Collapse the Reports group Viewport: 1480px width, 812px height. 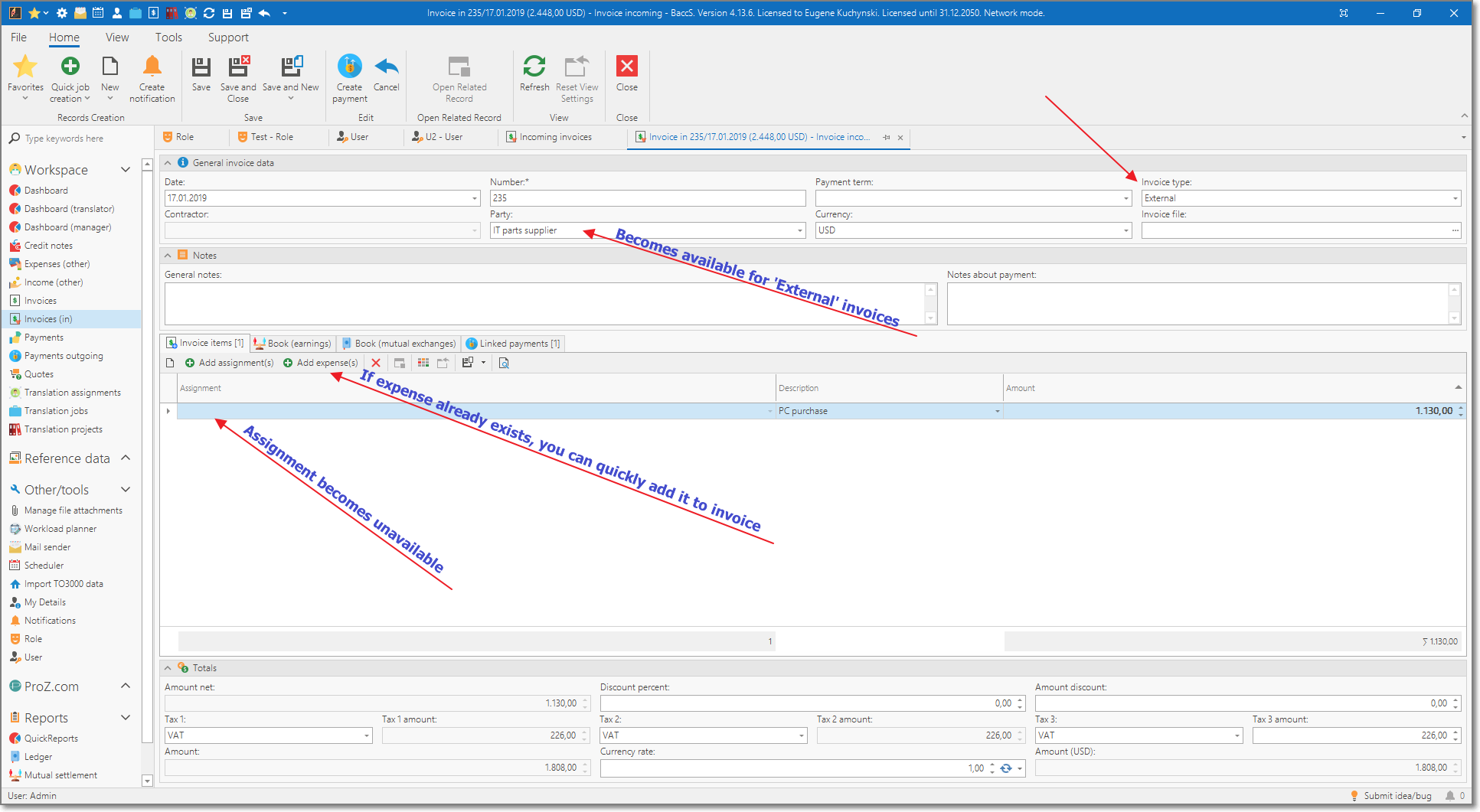point(126,718)
